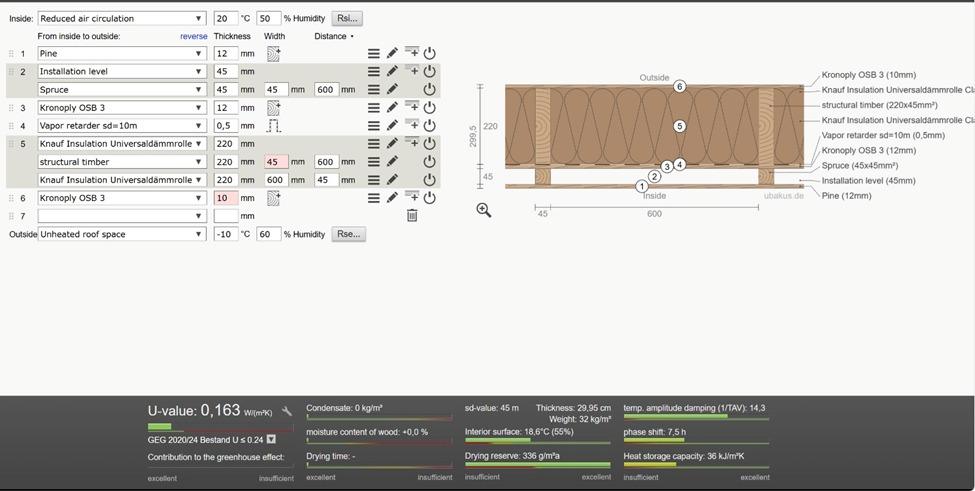Screen dimensions: 975x491
Task: Click the trash icon for empty layer 7
Action: 412,216
